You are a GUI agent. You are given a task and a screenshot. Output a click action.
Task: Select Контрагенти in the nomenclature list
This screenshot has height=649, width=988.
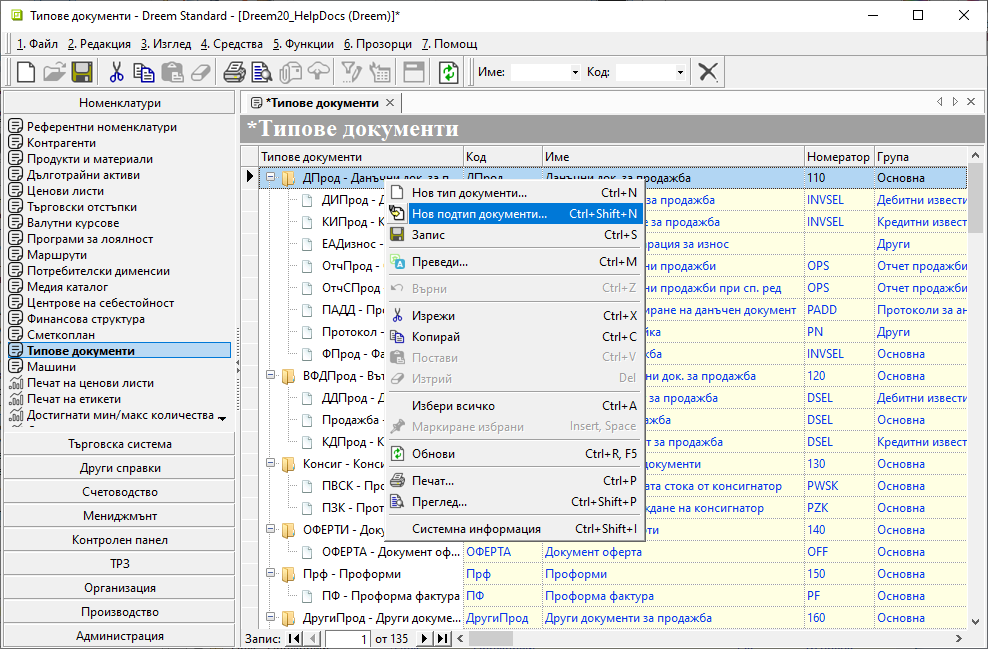(x=62, y=143)
